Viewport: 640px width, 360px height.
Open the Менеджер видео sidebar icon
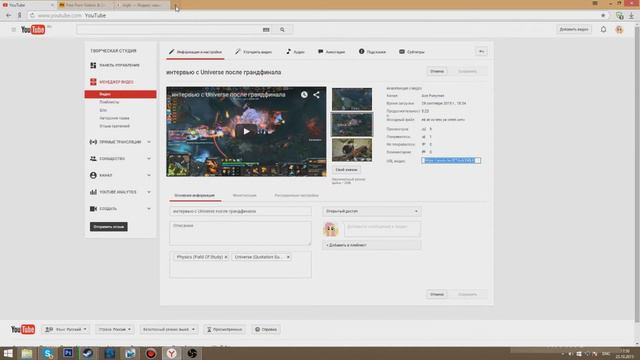click(93, 82)
